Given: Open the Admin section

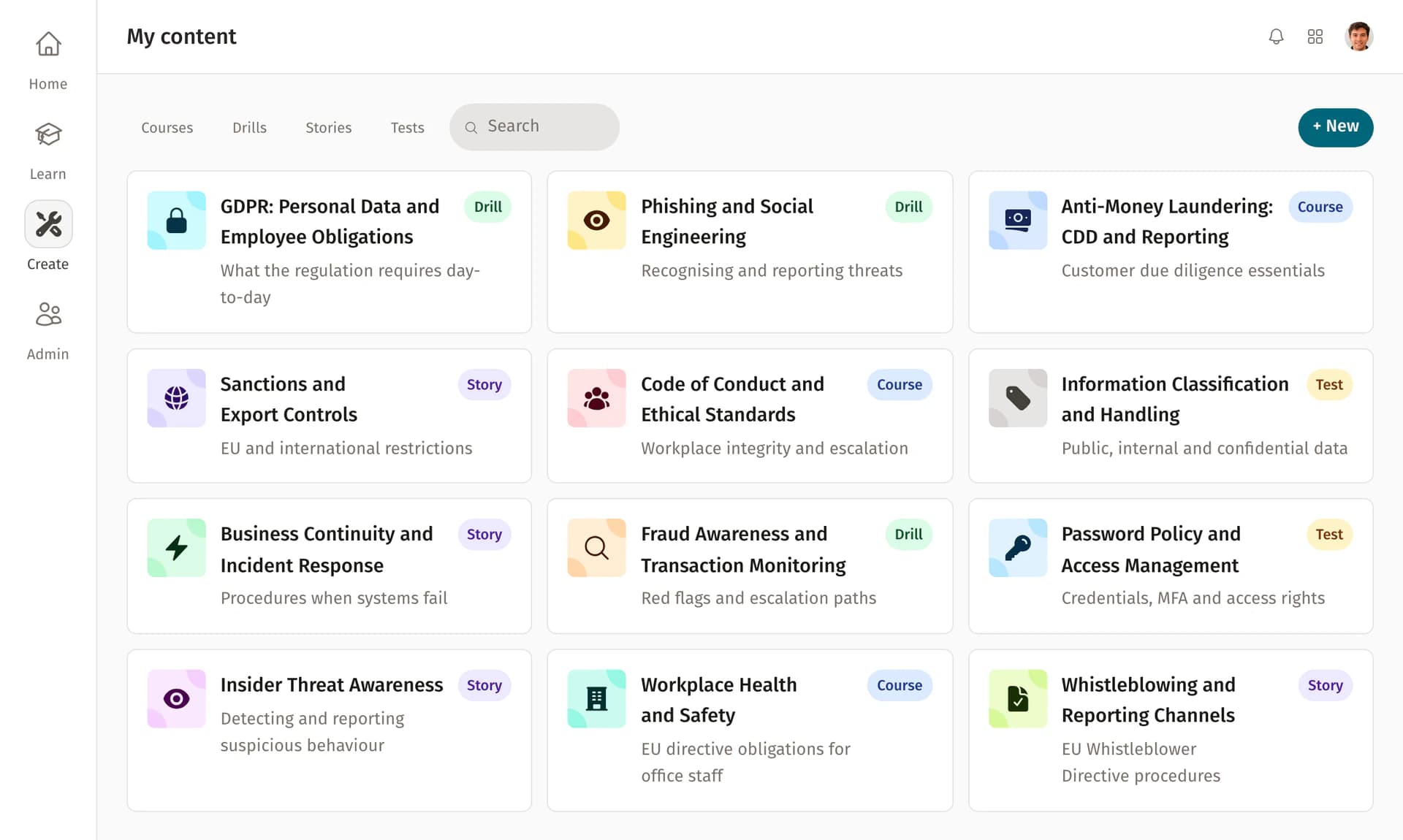Looking at the screenshot, I should click(47, 329).
